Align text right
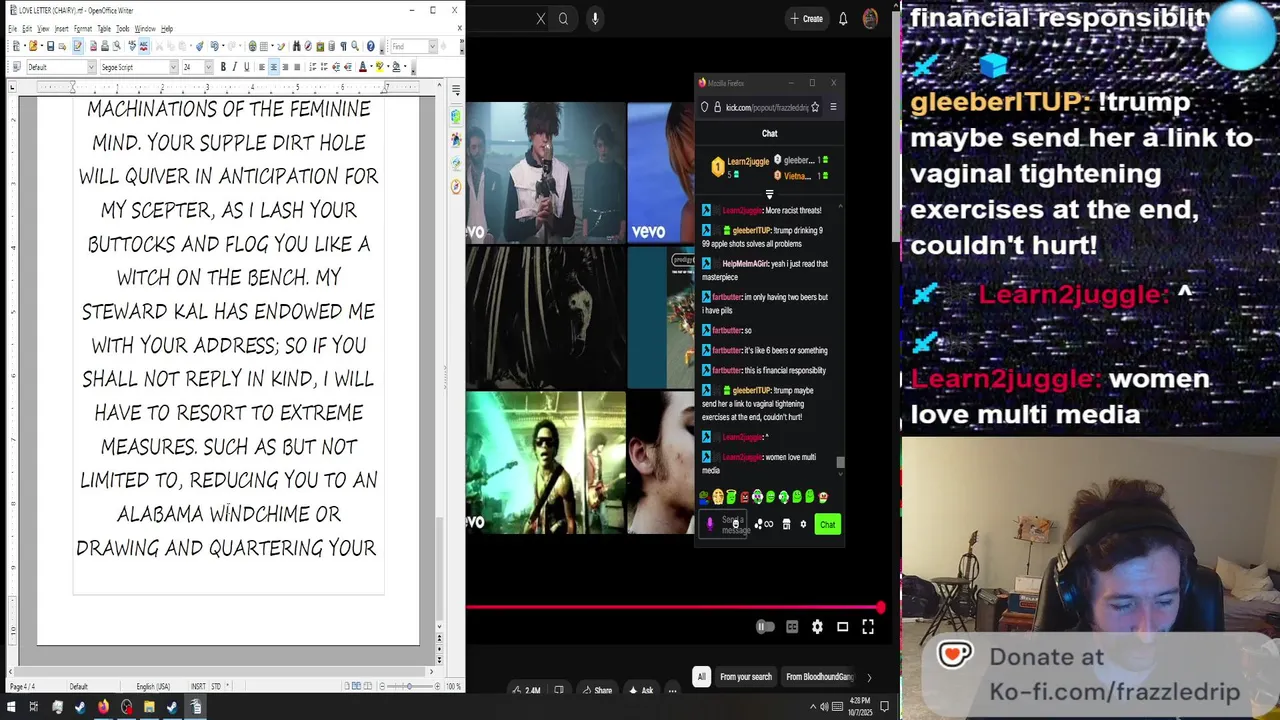This screenshot has height=720, width=1280. point(286,67)
